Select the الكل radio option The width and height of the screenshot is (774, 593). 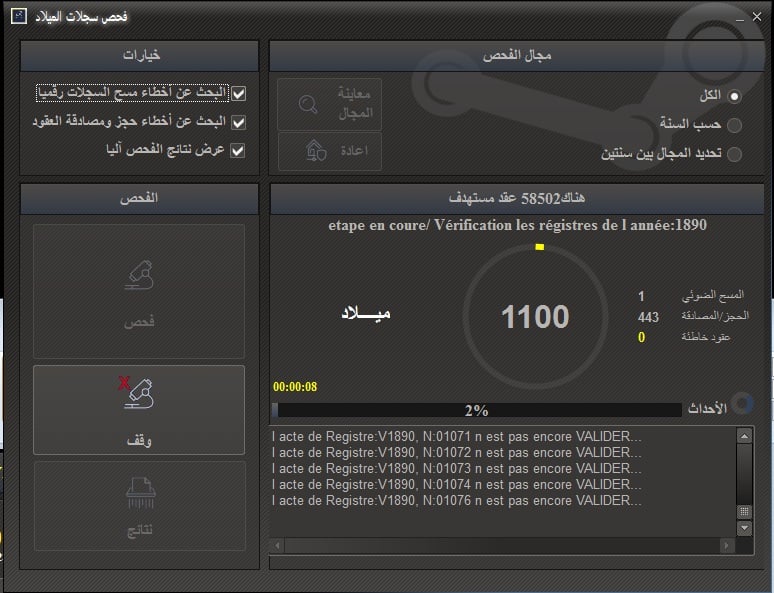point(735,96)
